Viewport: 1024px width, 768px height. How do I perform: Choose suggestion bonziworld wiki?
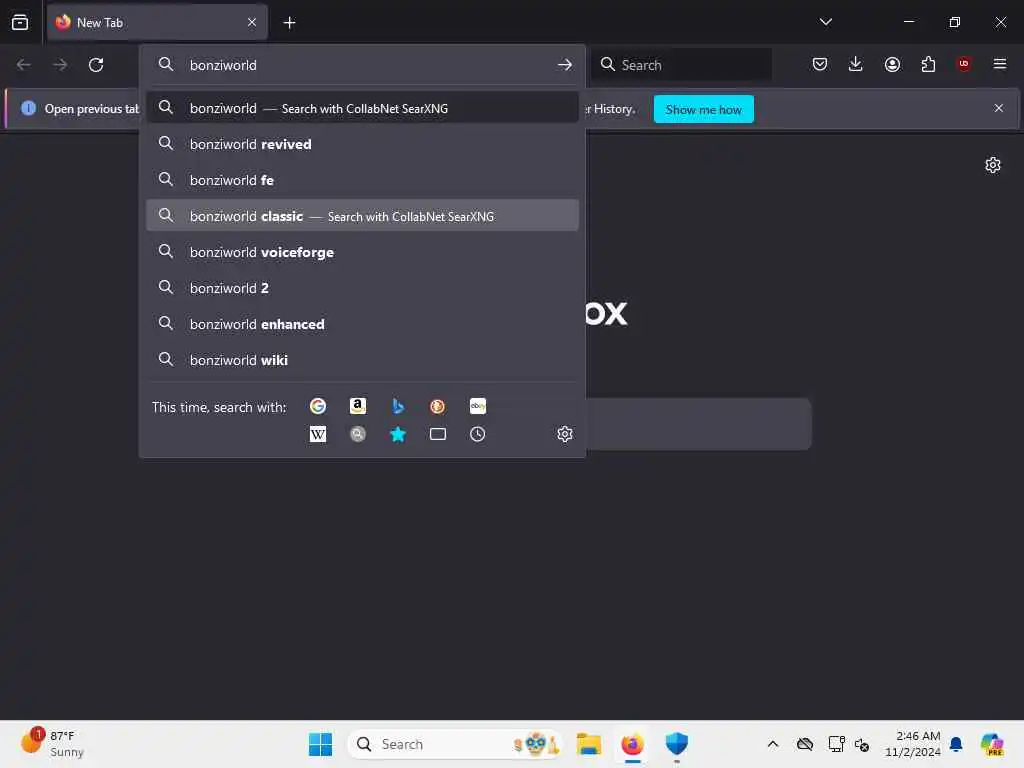(362, 360)
